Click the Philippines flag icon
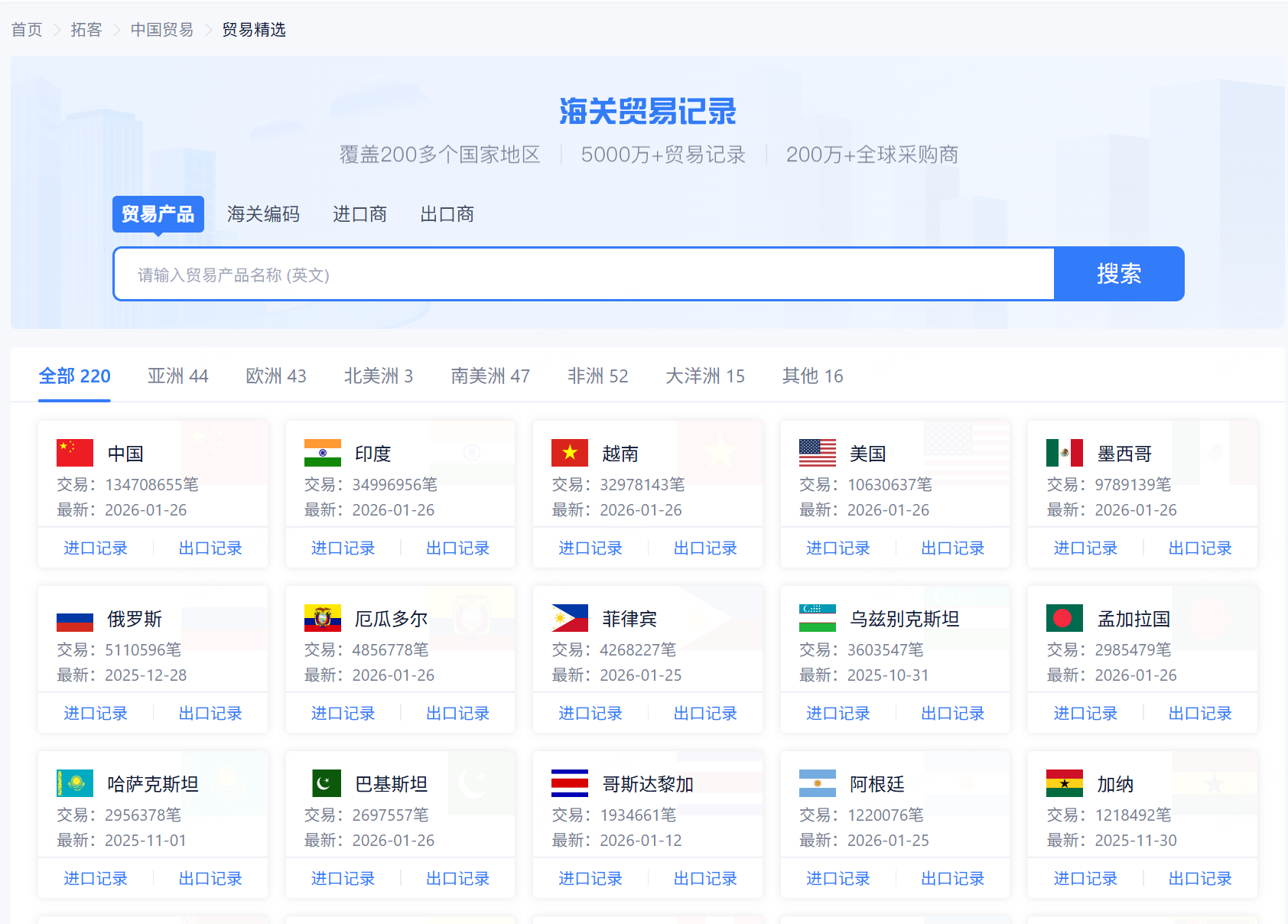Viewport: 1288px width, 924px height. [570, 618]
